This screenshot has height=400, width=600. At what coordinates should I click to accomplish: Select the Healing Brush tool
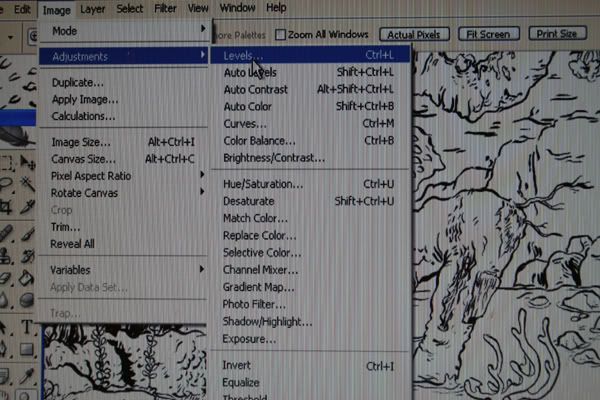pos(6,233)
